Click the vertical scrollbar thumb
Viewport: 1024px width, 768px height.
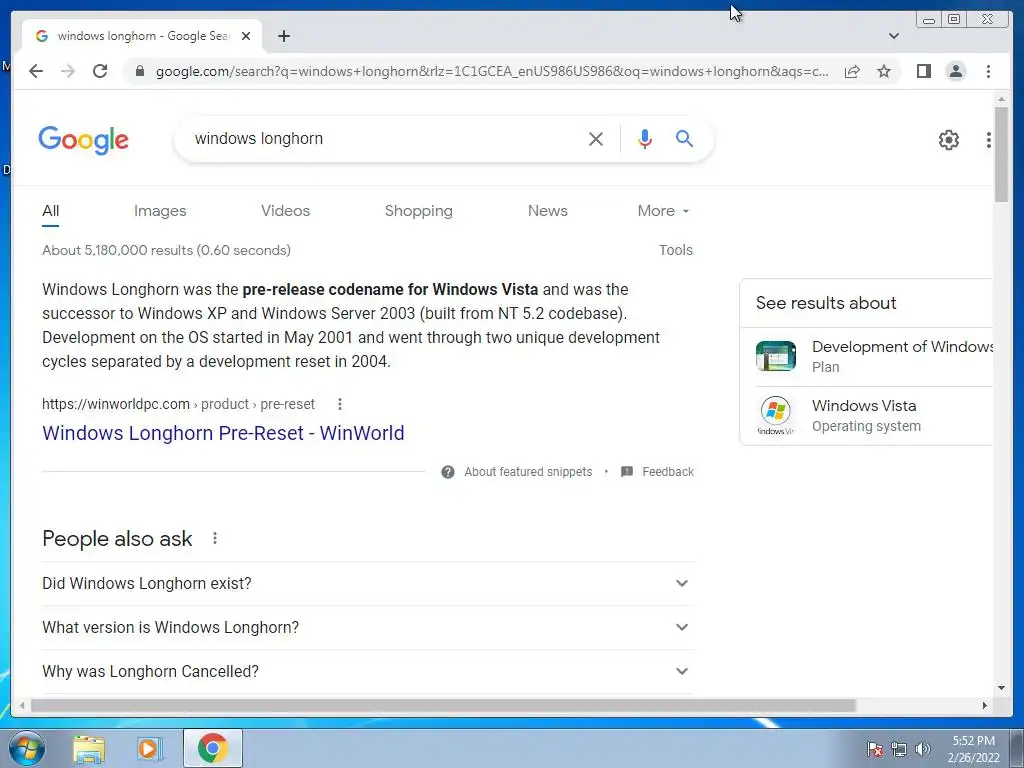pos(1002,154)
